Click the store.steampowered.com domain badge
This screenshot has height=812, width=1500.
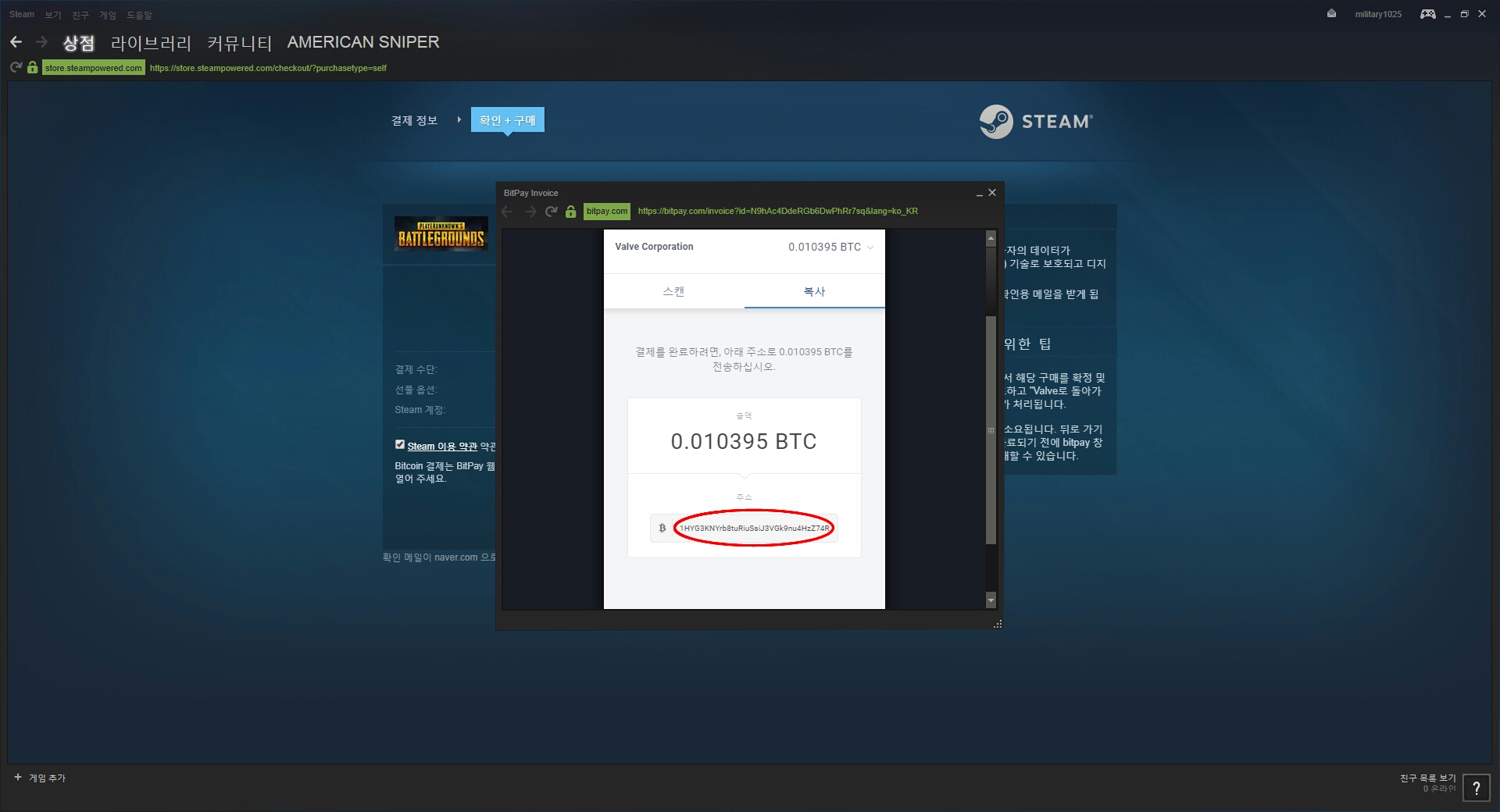pyautogui.click(x=94, y=68)
